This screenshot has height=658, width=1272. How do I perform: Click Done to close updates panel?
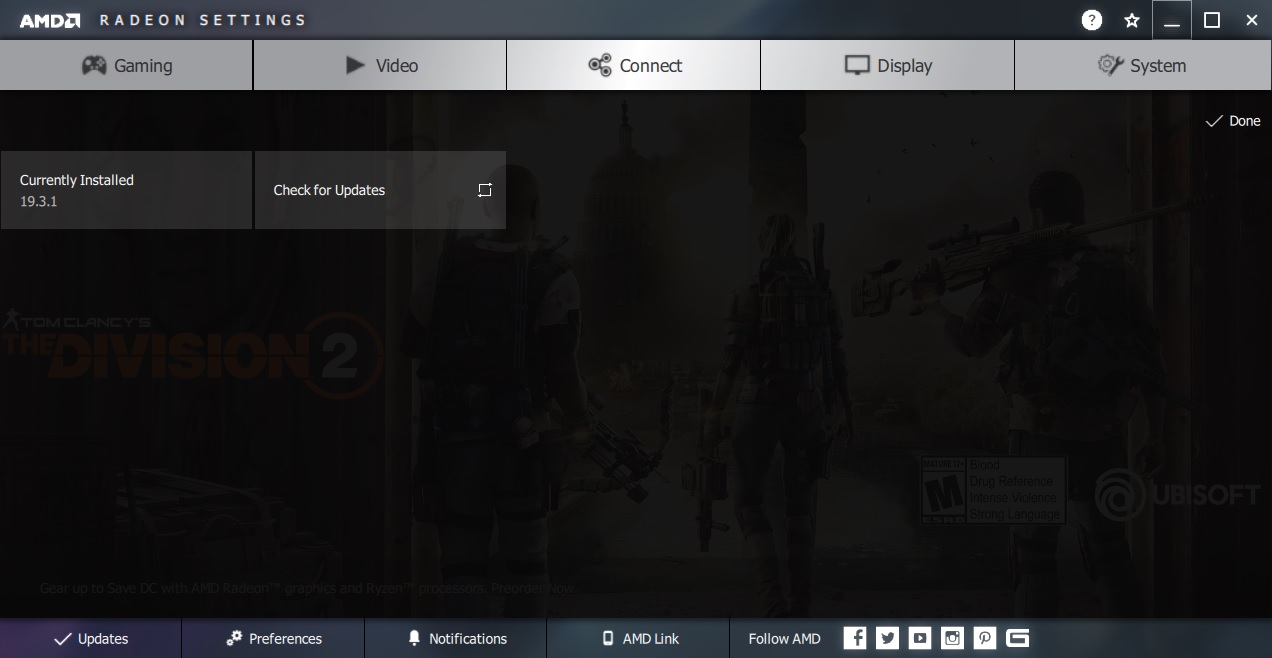coord(1233,121)
